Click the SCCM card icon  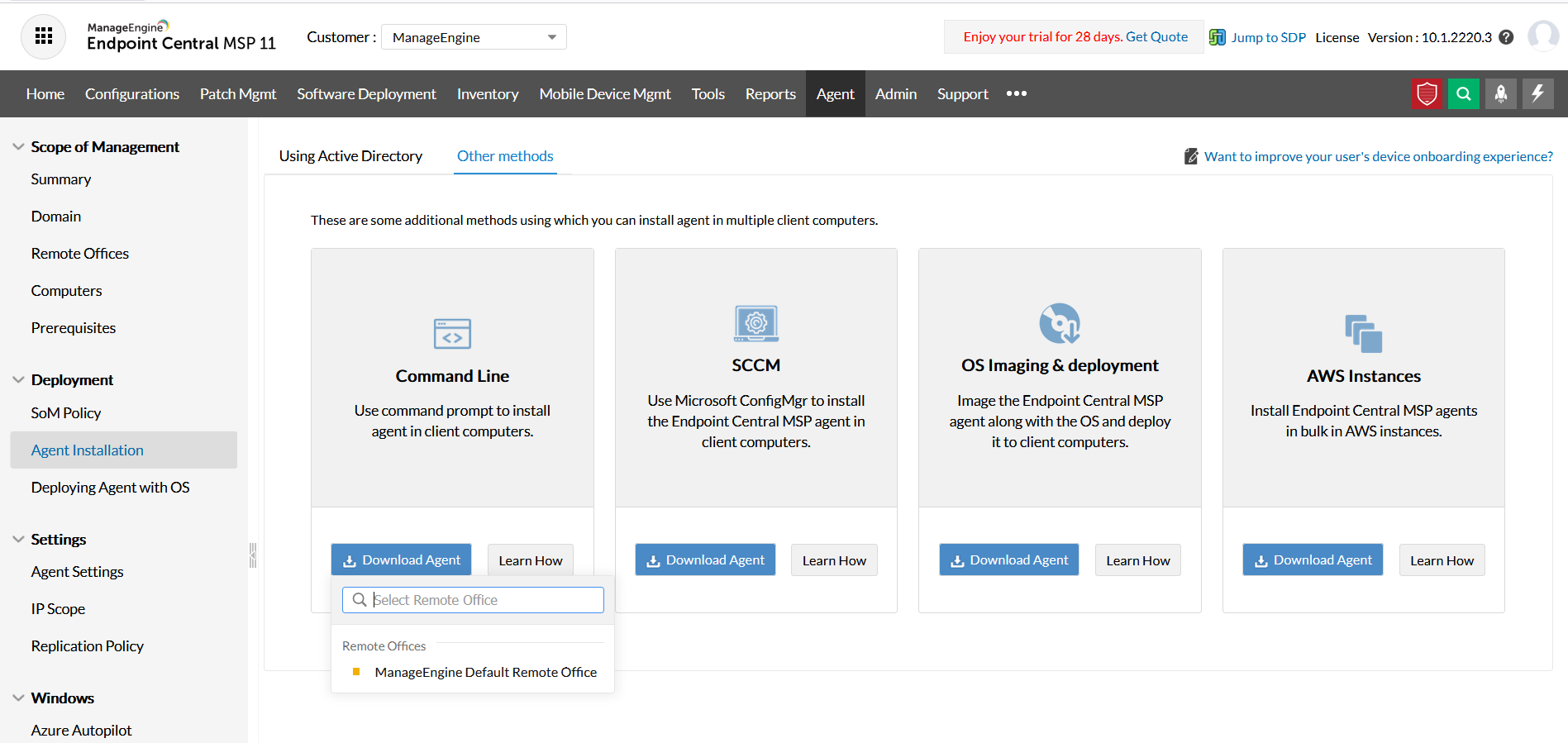756,323
